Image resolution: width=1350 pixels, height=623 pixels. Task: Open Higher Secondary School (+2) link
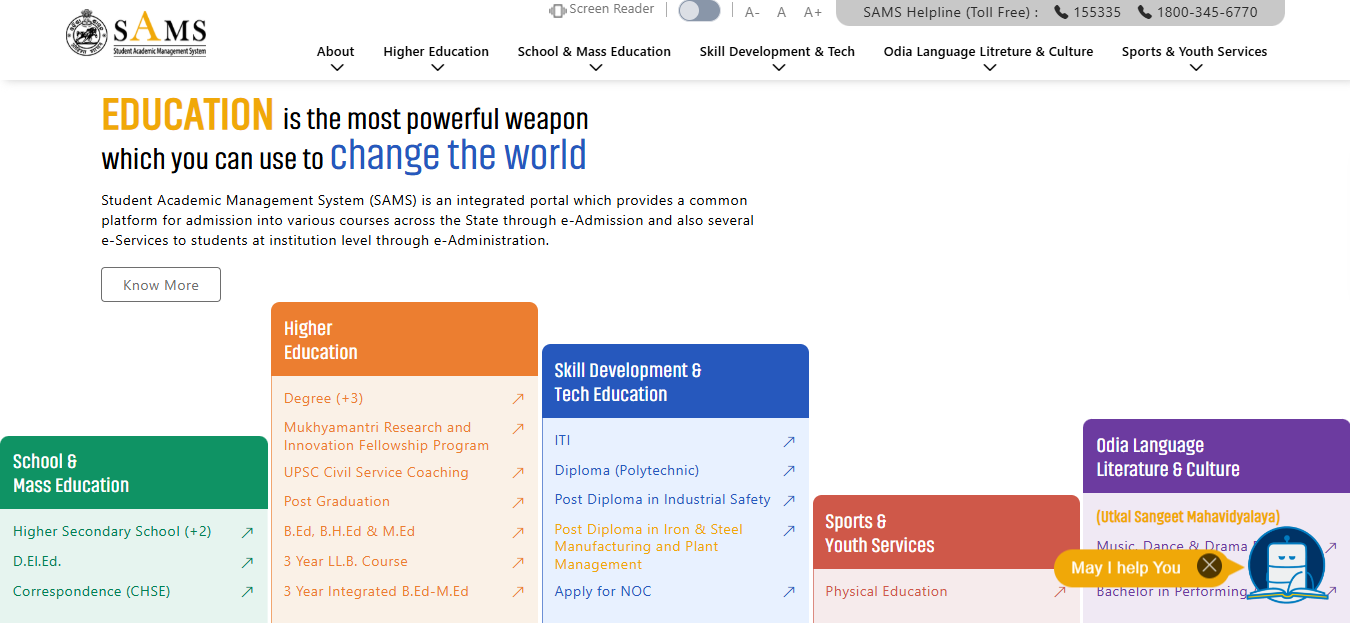112,531
